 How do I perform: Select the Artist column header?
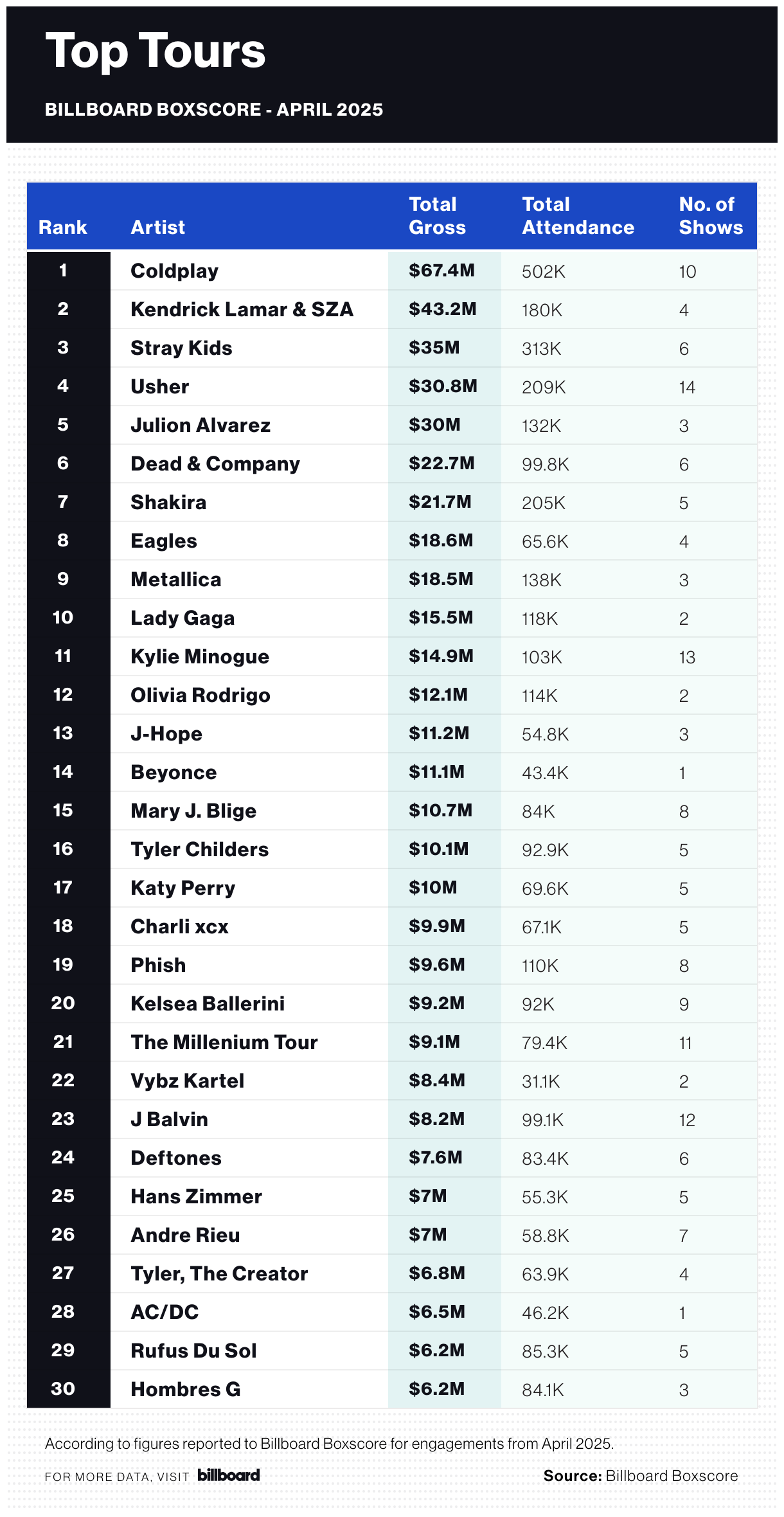158,228
